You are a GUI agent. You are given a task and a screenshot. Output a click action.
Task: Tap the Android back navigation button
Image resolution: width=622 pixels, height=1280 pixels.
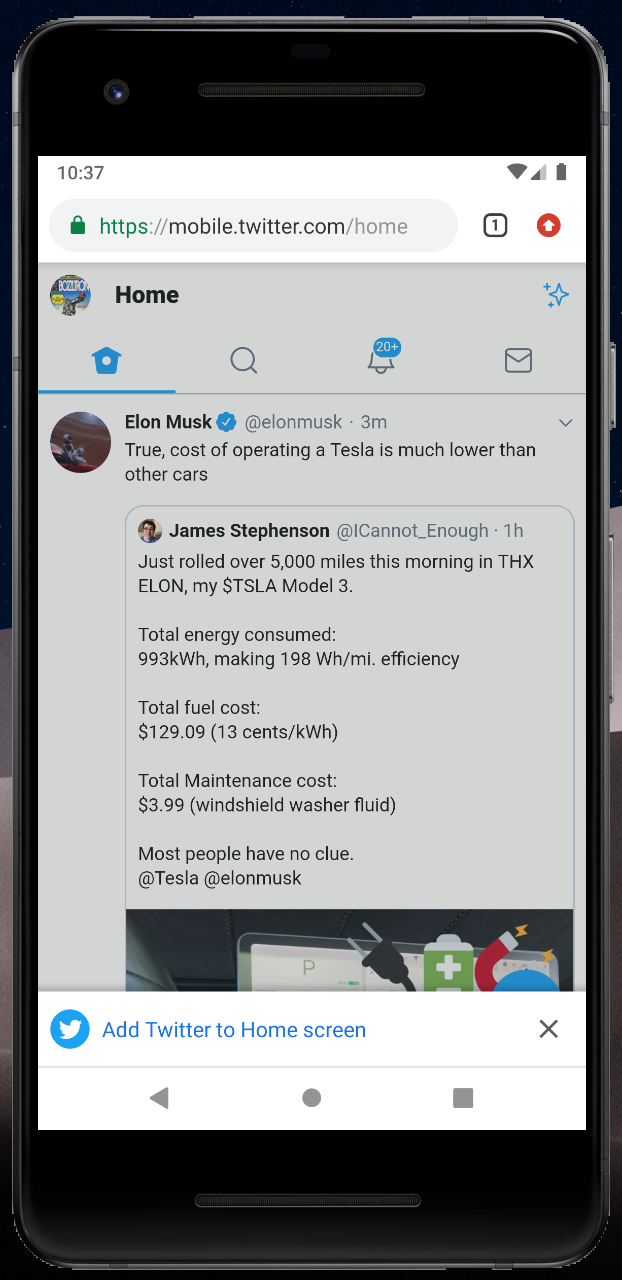[x=159, y=1098]
